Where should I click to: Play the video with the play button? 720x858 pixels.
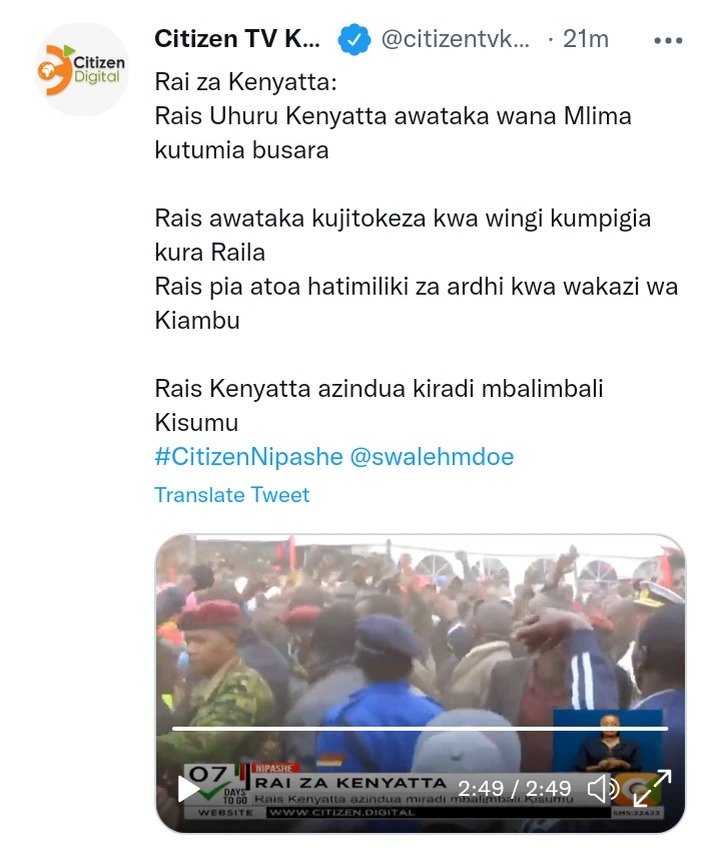point(188,789)
